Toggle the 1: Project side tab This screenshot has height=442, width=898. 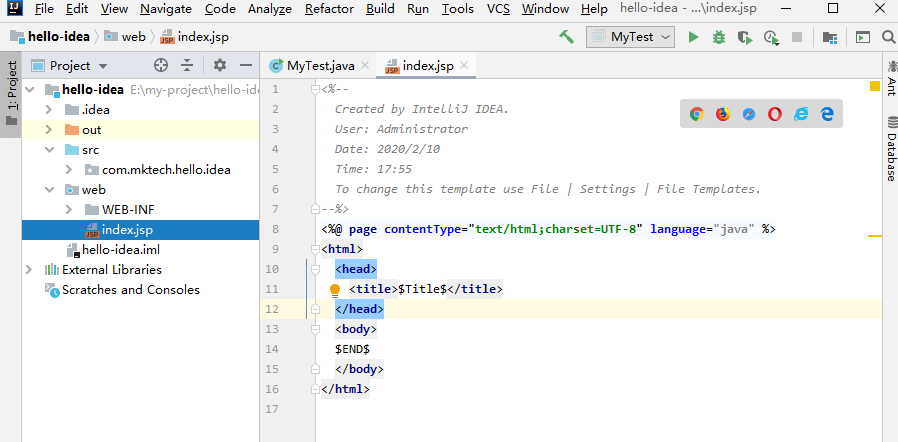tap(11, 94)
